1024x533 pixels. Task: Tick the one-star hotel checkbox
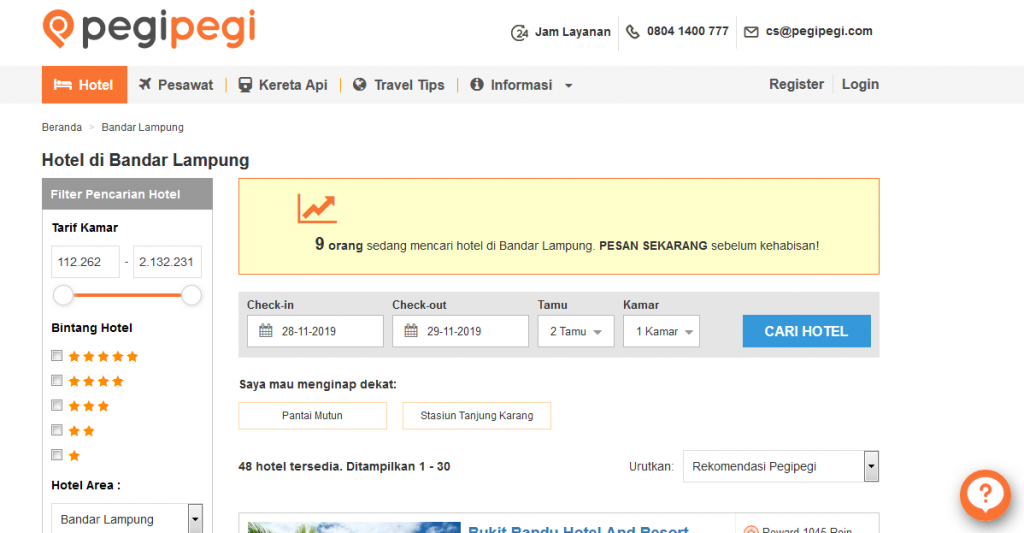click(x=57, y=455)
